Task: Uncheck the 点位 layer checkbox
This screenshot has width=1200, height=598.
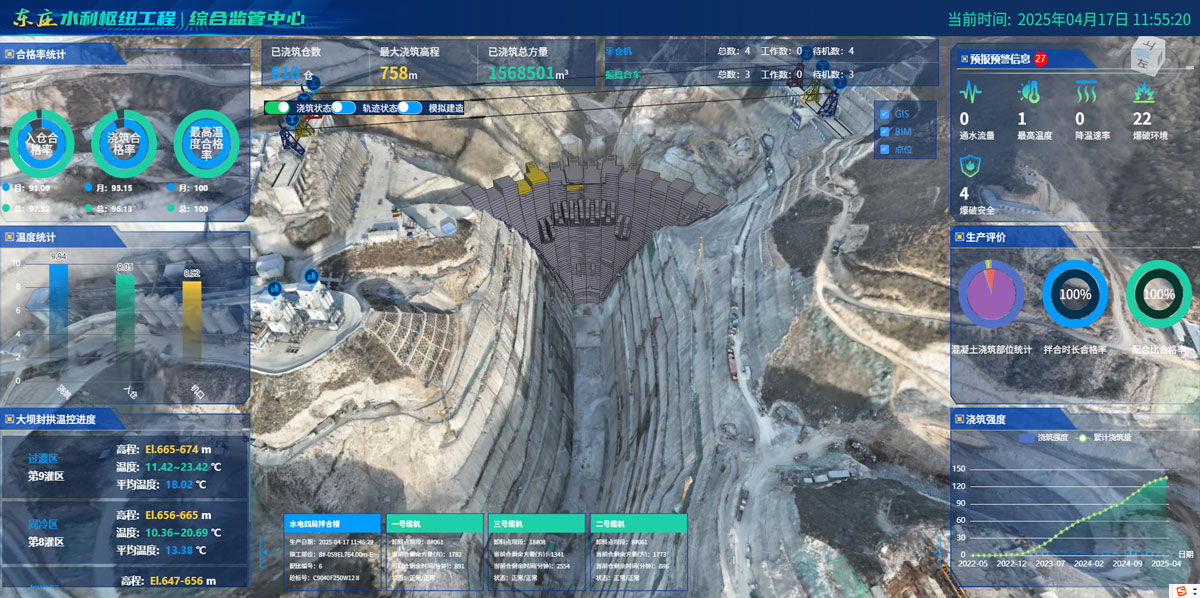Action: click(883, 150)
